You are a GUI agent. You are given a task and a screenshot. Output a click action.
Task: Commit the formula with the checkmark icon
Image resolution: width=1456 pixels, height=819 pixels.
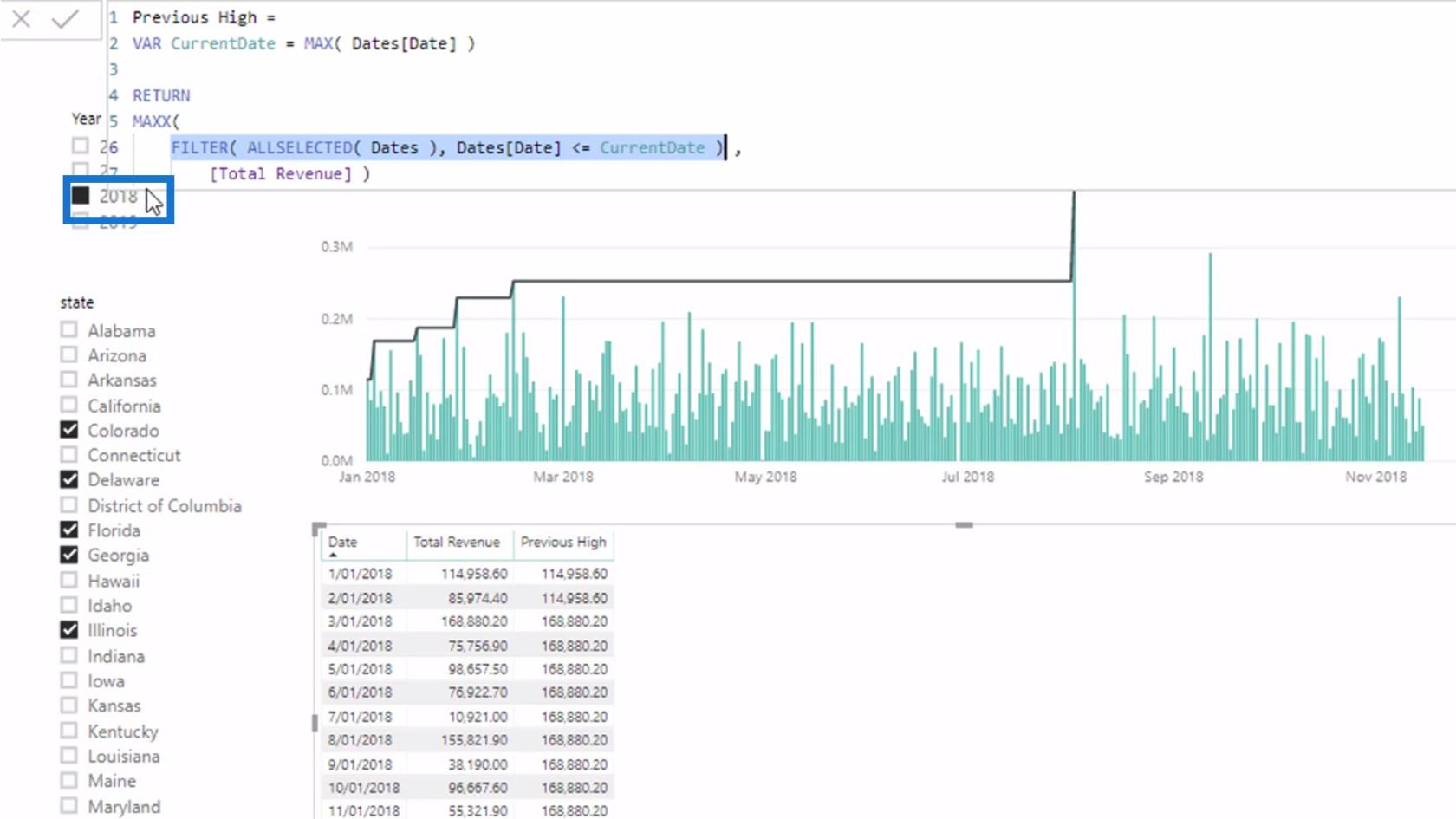[x=65, y=18]
